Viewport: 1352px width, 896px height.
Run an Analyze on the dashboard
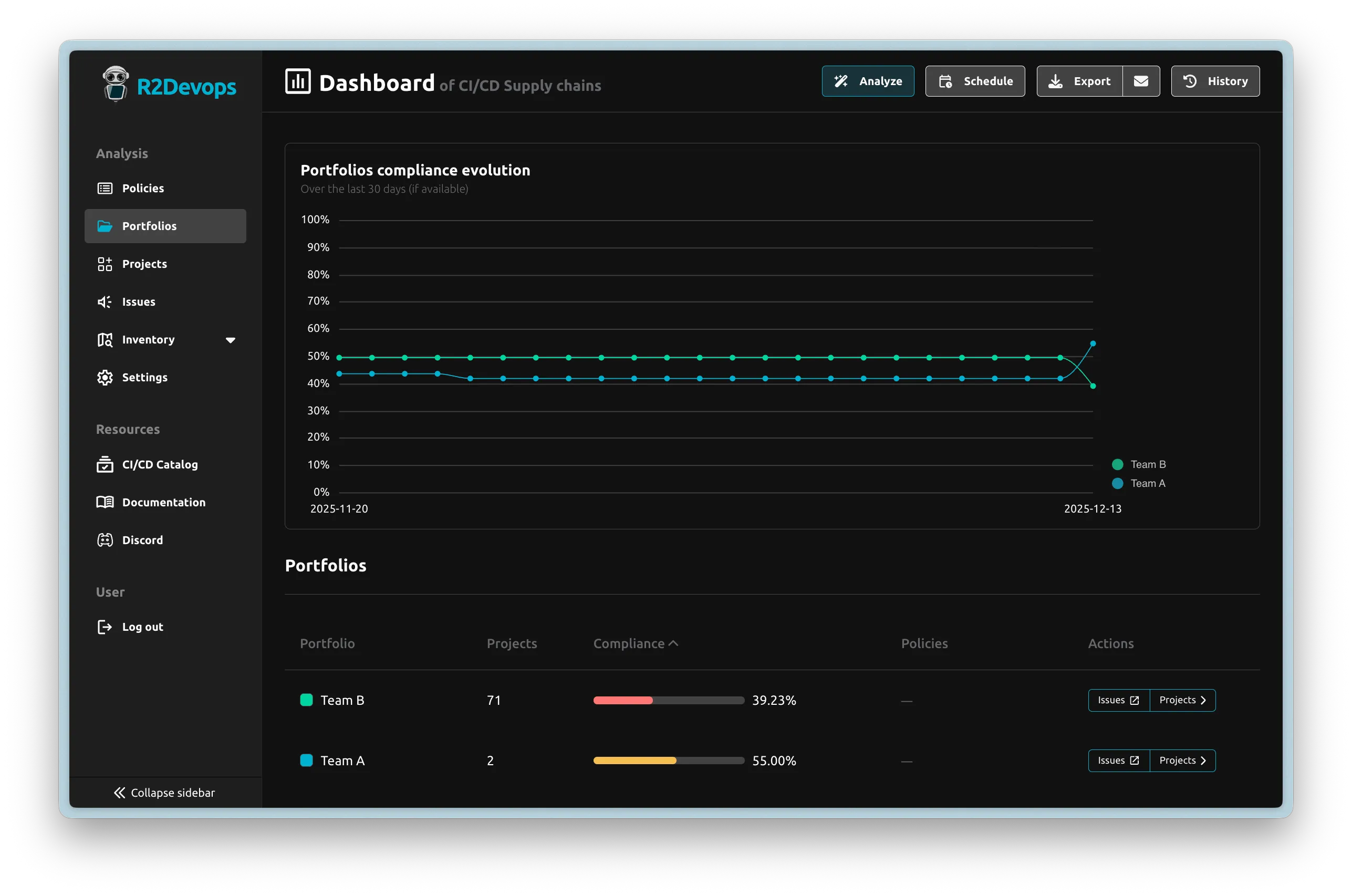click(x=867, y=81)
